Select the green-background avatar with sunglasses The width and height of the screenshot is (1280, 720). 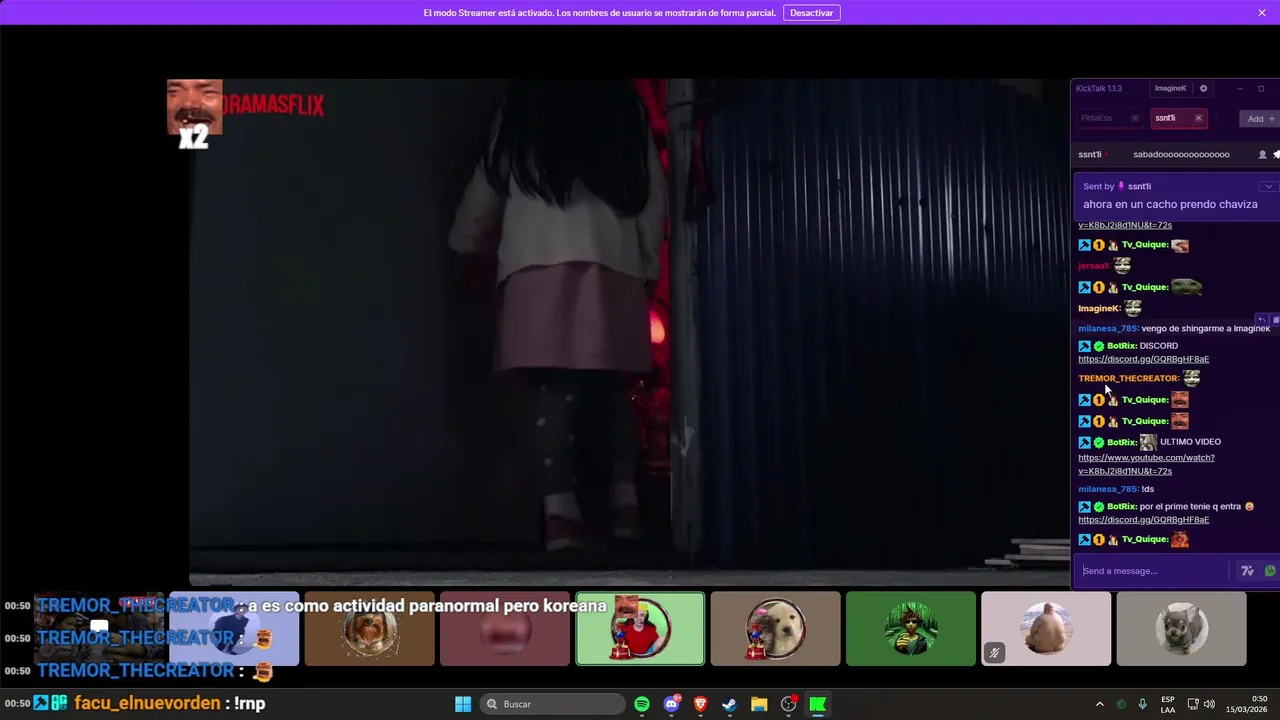[910, 629]
